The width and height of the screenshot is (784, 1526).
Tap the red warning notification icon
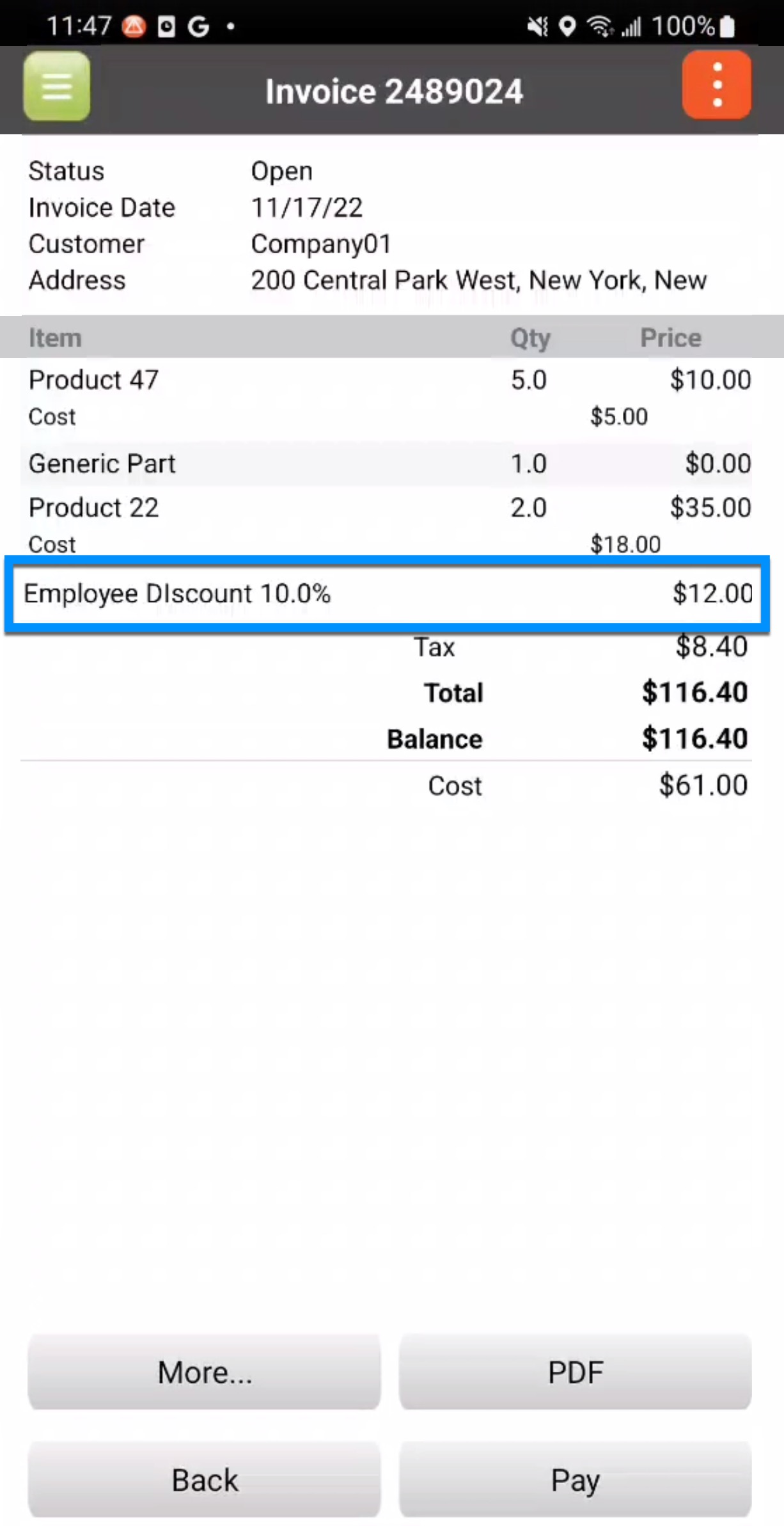pos(134,26)
